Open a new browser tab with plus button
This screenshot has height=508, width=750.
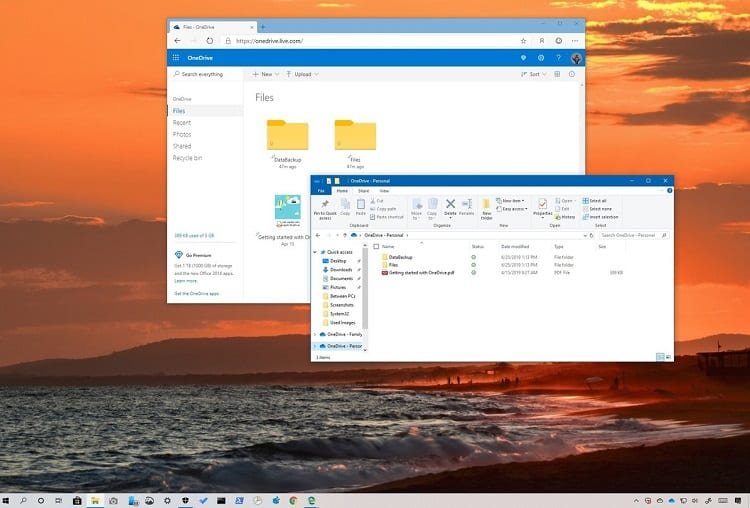point(263,27)
